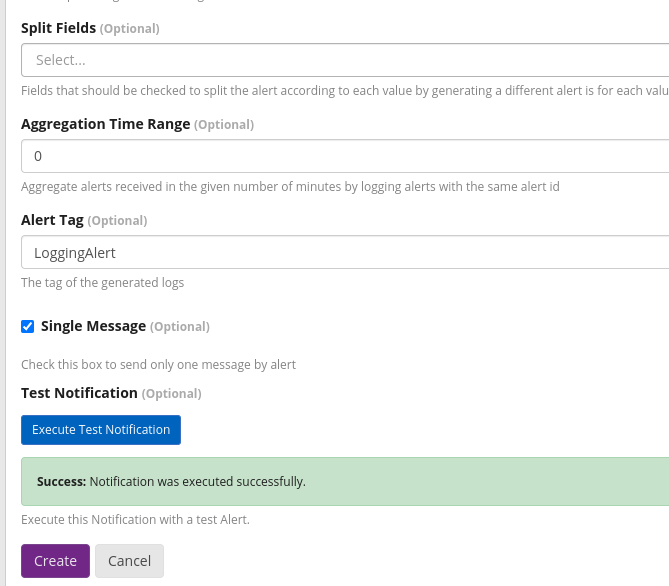669x586 pixels.
Task: Click the Test Notification heading label
Action: tap(79, 393)
